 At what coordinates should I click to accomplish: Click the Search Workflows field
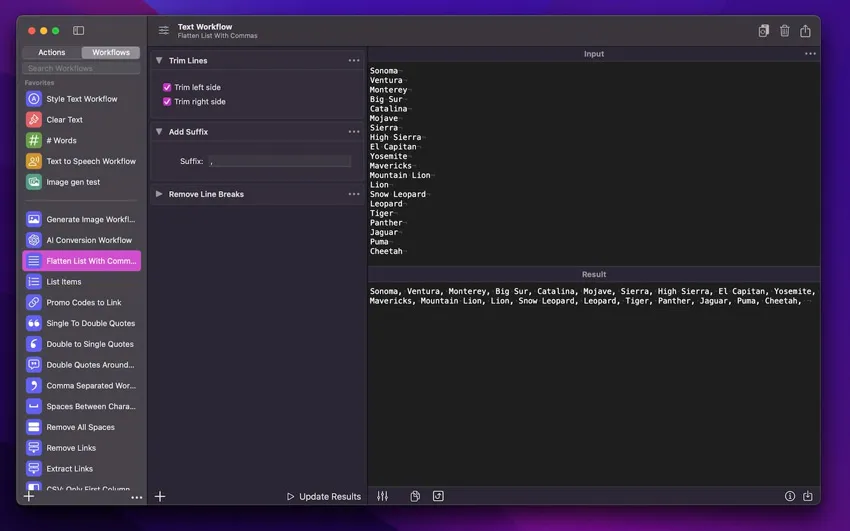[x=82, y=68]
